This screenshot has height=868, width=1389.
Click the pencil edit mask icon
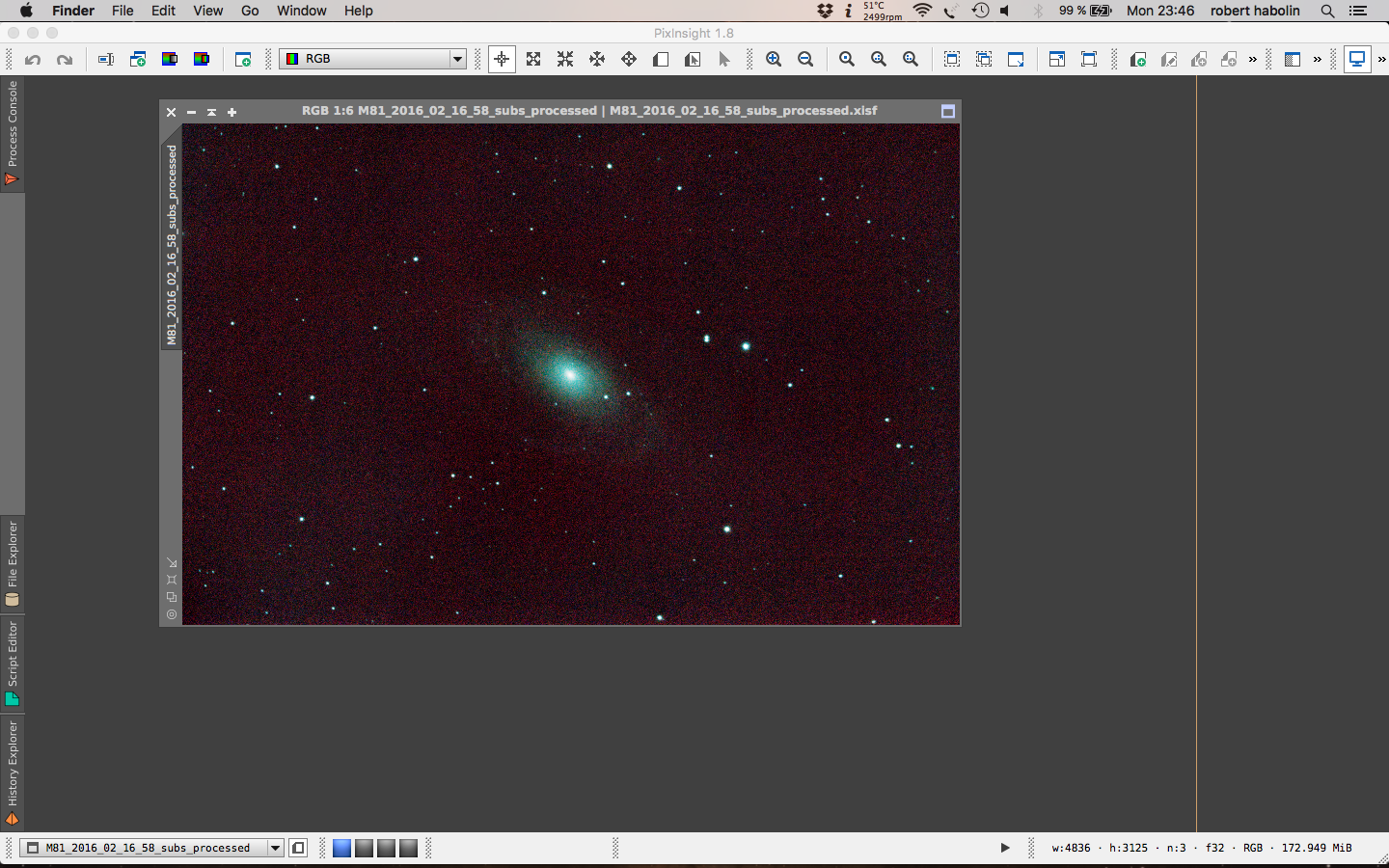pyautogui.click(x=1169, y=60)
